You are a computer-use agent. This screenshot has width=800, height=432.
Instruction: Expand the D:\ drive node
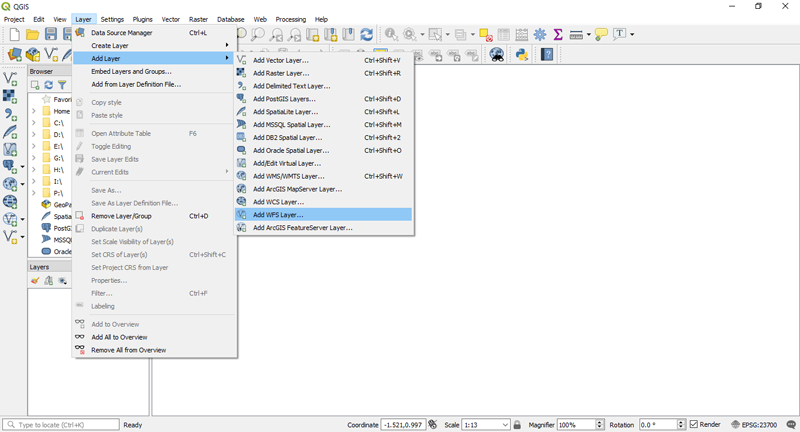[x=34, y=134]
